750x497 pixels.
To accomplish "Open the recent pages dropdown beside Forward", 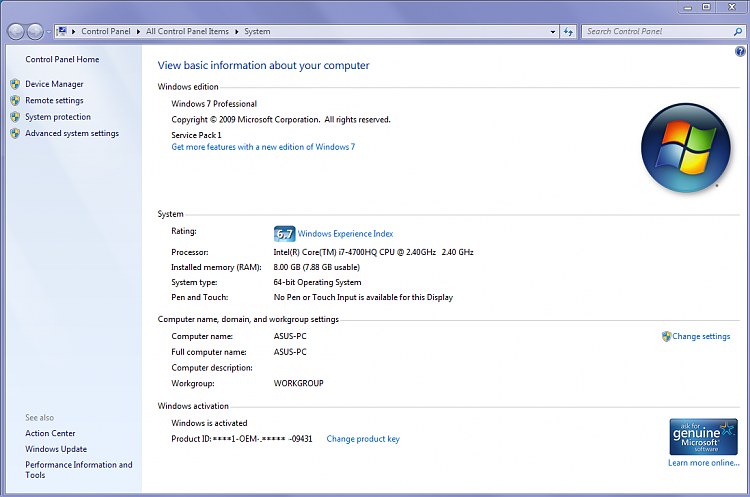I will point(48,32).
